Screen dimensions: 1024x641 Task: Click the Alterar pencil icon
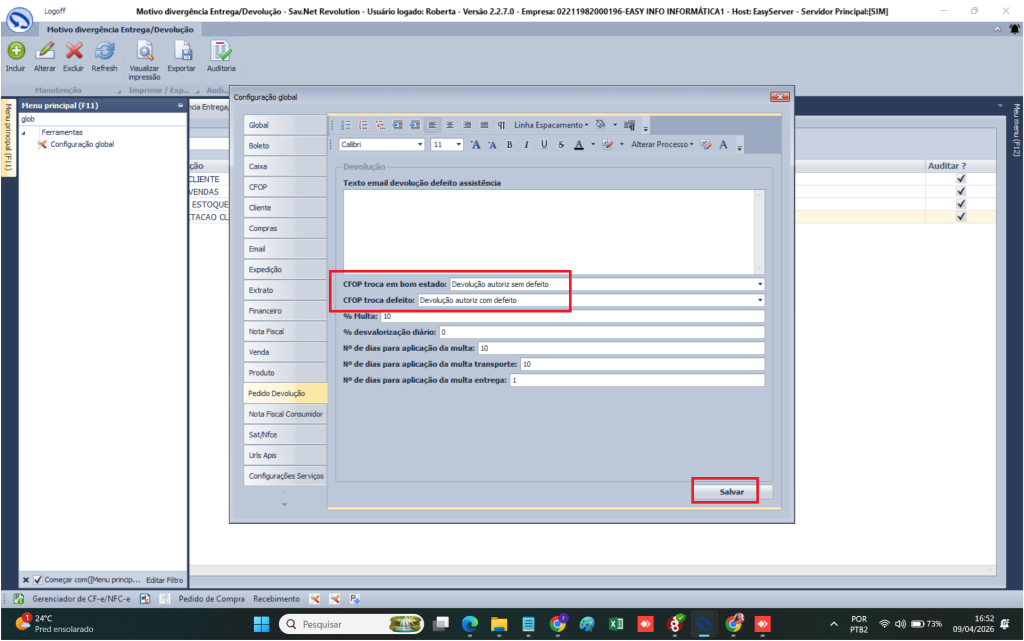[x=45, y=51]
